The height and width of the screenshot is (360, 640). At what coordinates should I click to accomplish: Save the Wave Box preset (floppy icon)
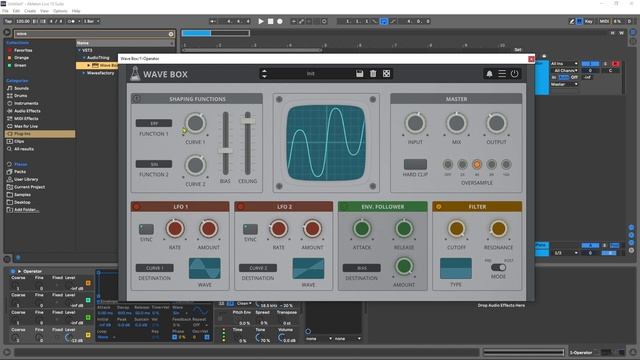click(359, 74)
